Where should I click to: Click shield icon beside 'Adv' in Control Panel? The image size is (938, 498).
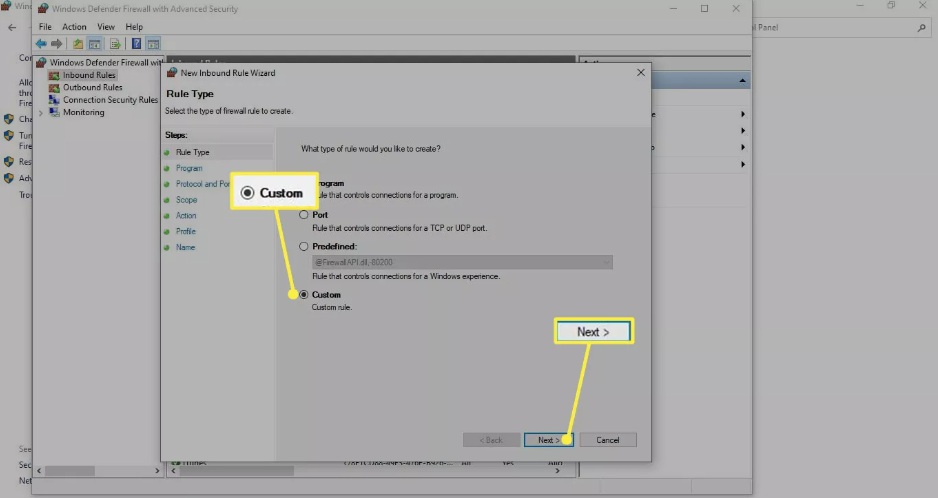8,178
